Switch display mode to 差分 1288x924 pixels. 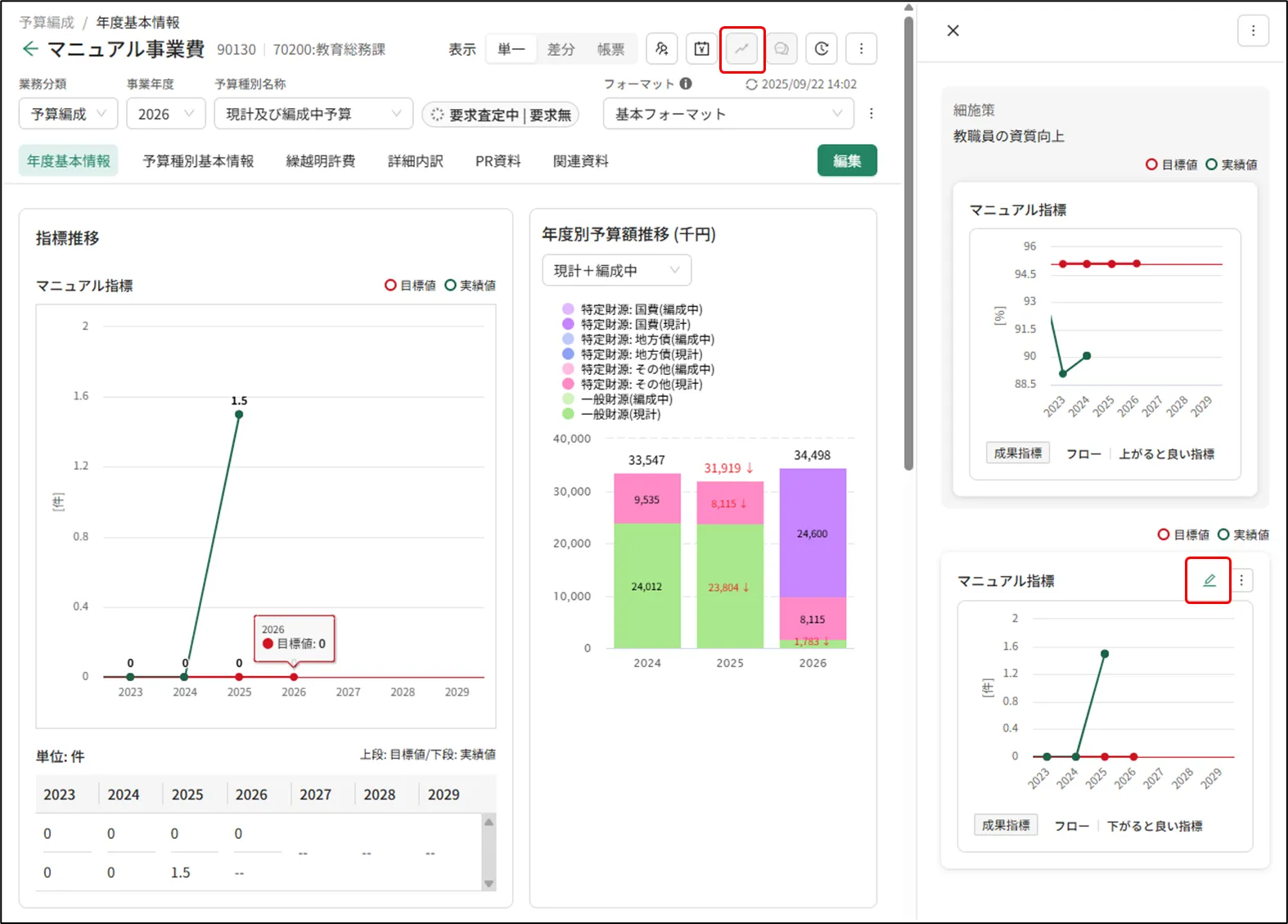click(561, 49)
